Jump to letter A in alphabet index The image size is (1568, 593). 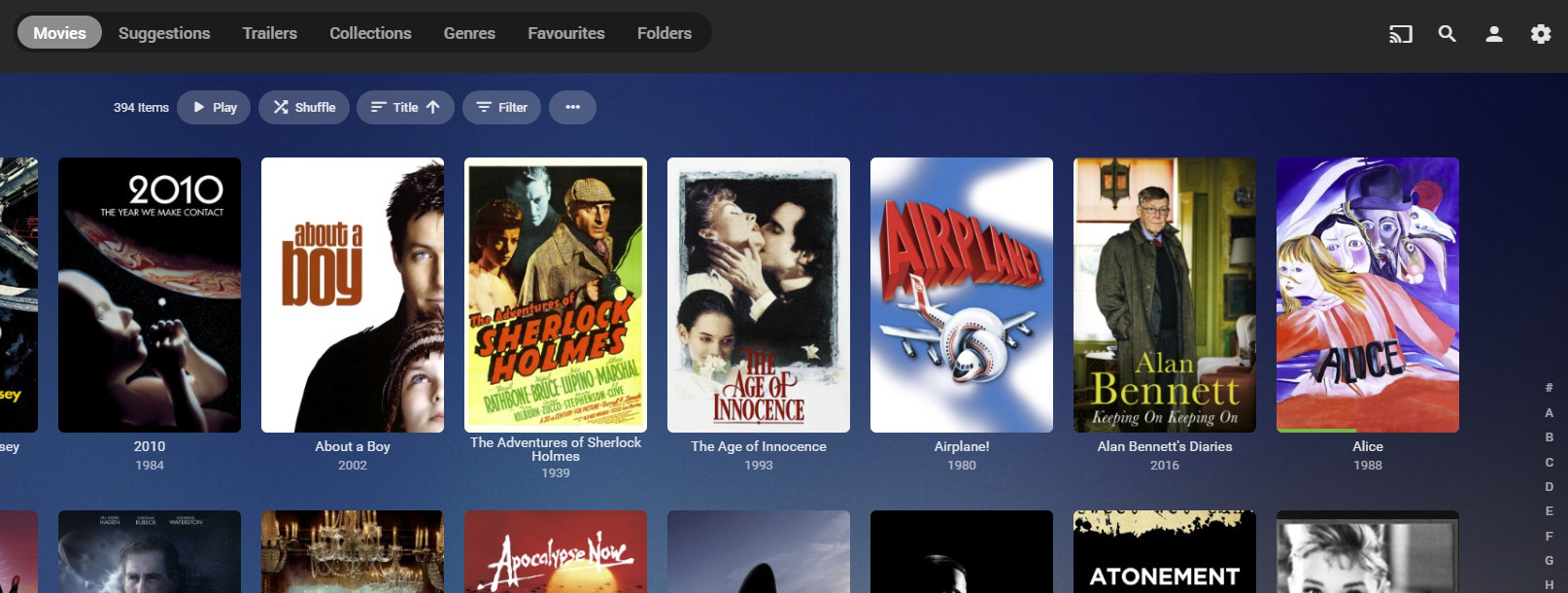pyautogui.click(x=1549, y=413)
